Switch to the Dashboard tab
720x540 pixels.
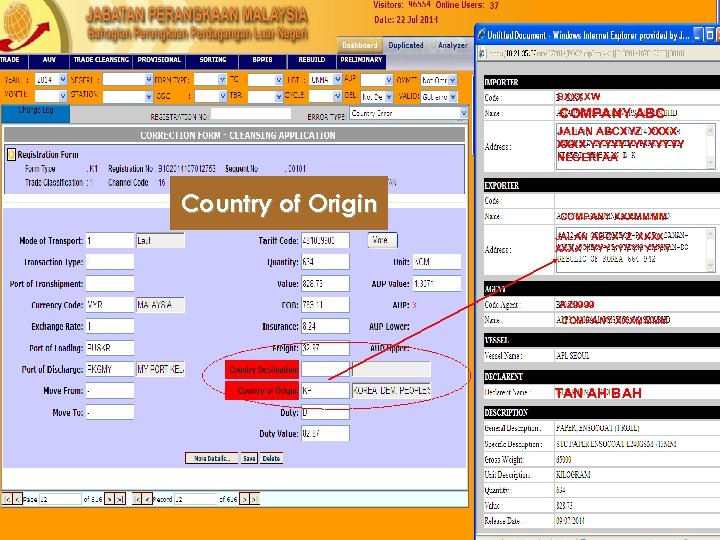[360, 45]
